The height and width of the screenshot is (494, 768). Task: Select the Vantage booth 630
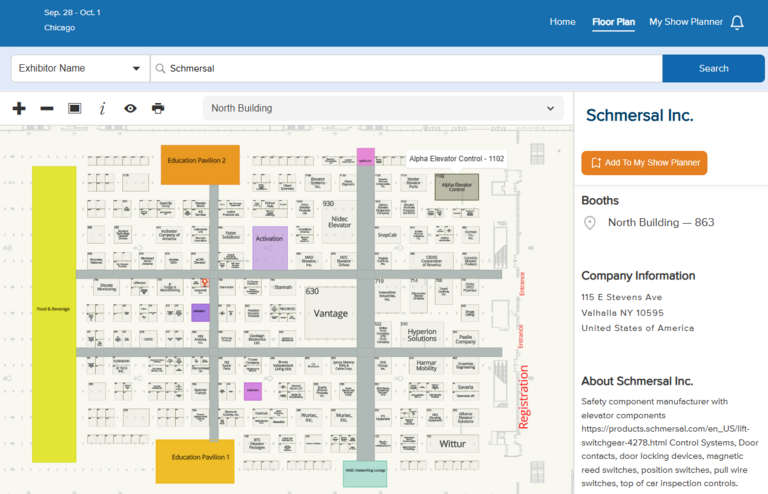click(330, 313)
